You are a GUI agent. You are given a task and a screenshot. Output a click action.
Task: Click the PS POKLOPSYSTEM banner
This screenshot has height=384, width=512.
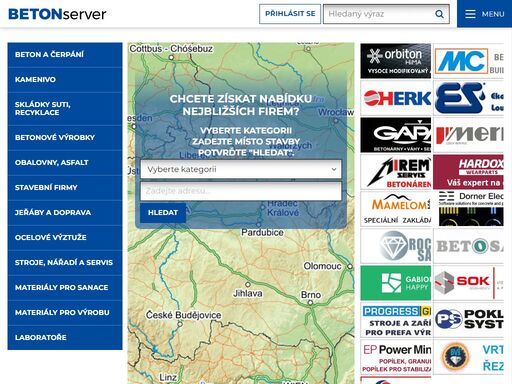pyautogui.click(x=469, y=320)
